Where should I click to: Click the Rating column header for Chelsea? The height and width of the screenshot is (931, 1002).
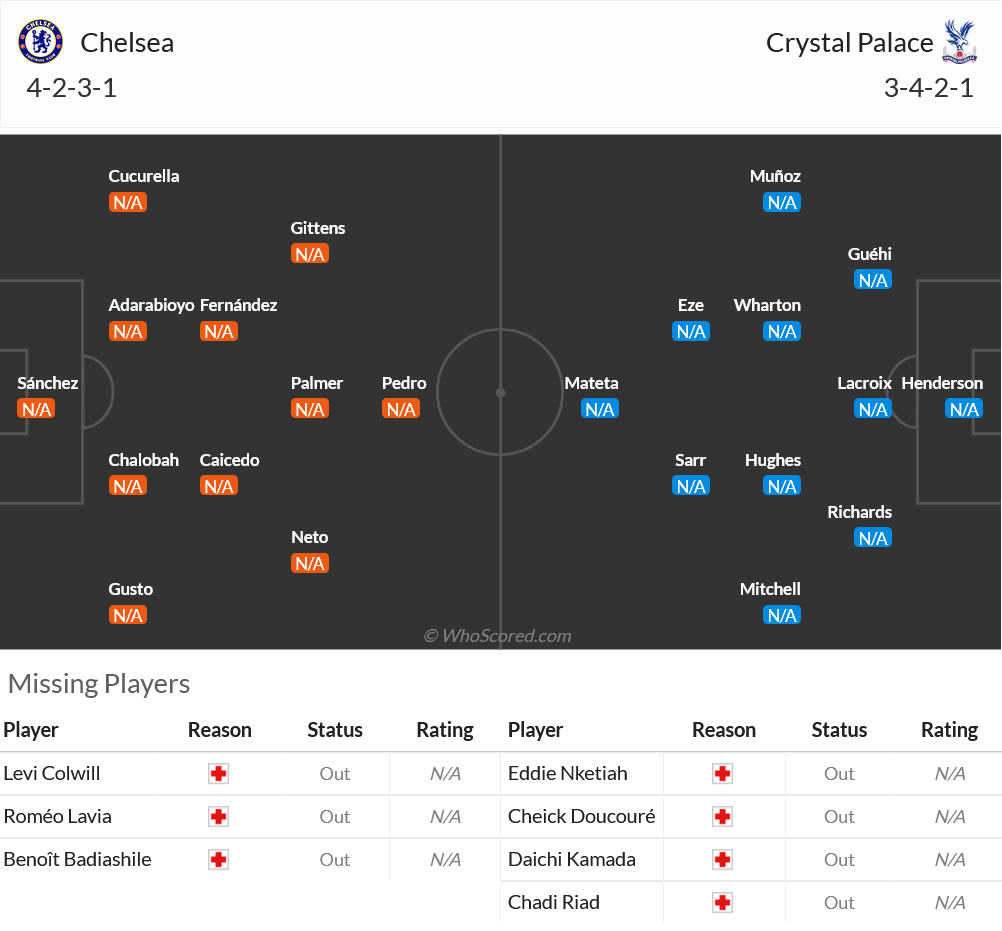[445, 730]
